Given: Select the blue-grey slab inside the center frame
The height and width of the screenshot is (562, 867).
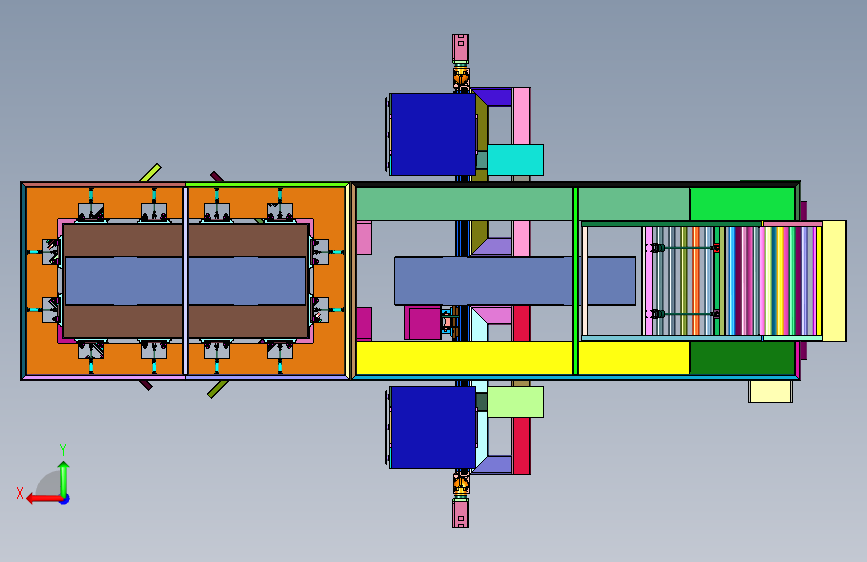Looking at the screenshot, I should coord(515,280).
